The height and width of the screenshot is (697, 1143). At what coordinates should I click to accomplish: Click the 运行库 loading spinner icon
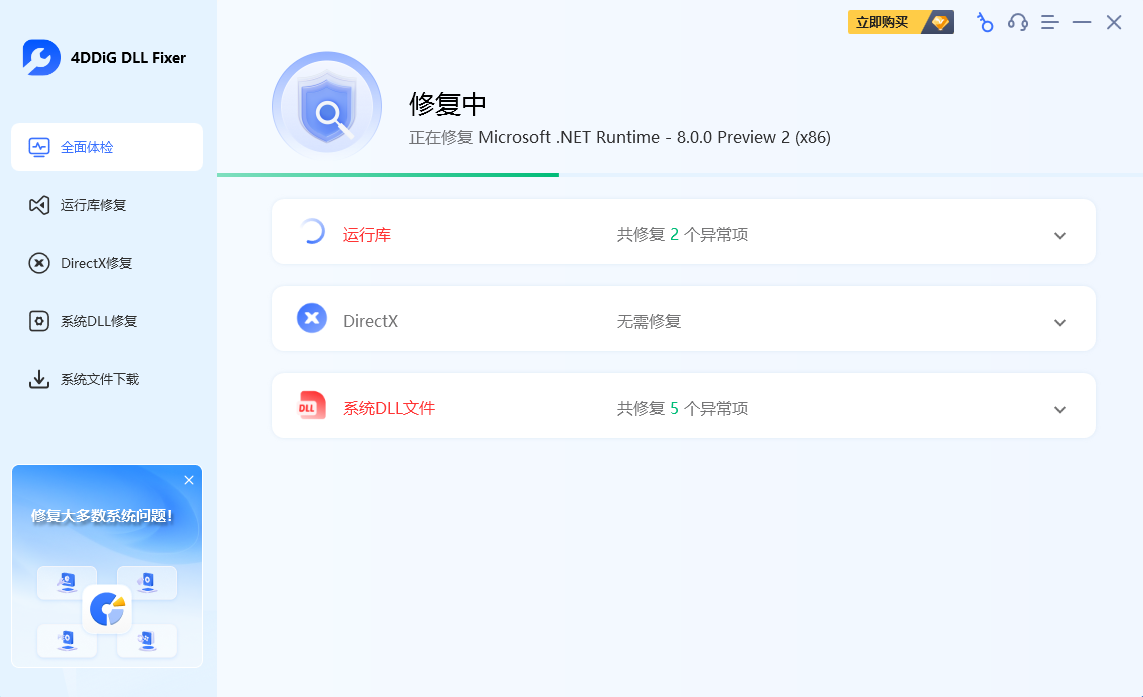[x=312, y=231]
